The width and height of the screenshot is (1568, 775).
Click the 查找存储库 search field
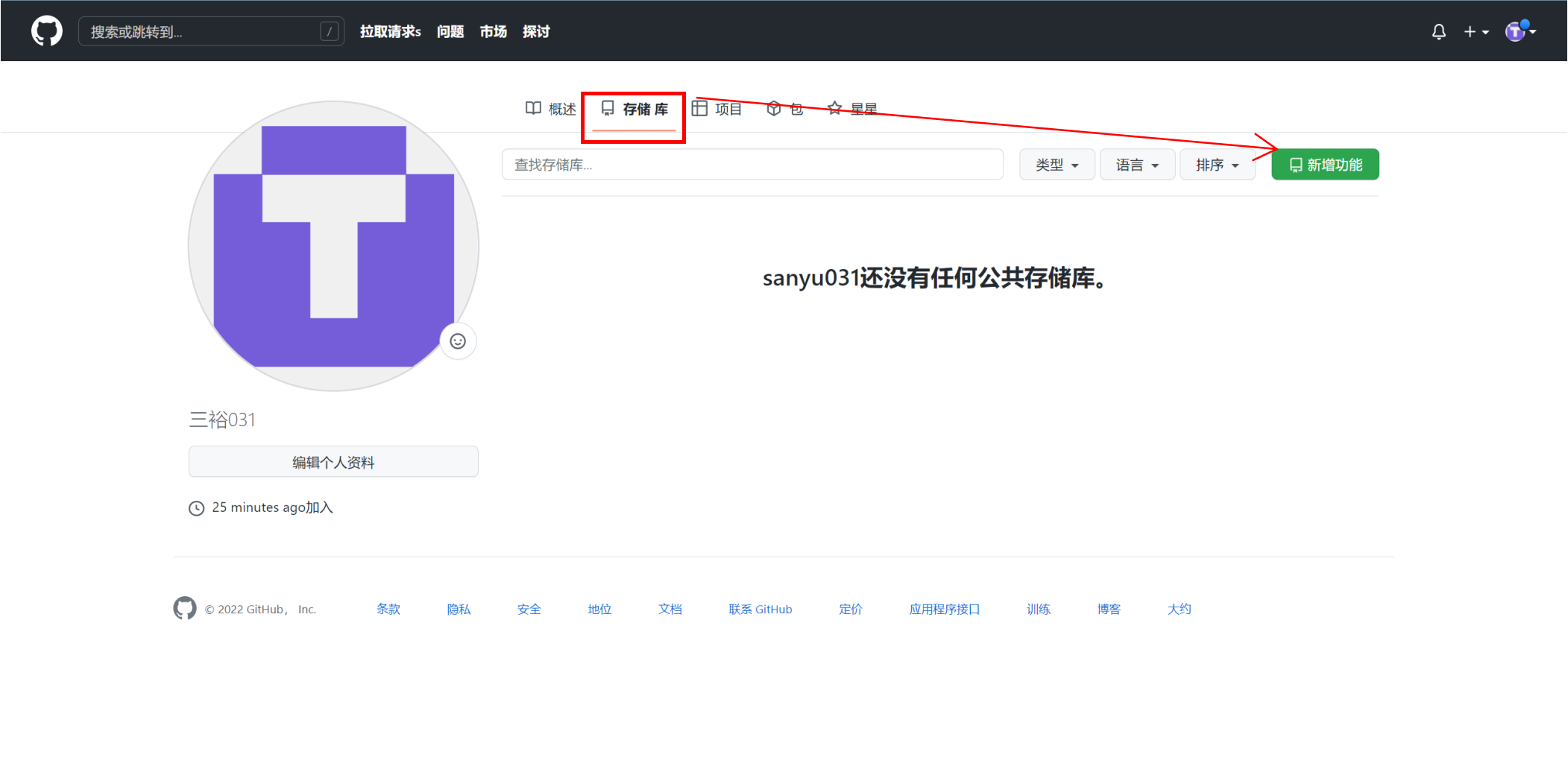pos(752,165)
